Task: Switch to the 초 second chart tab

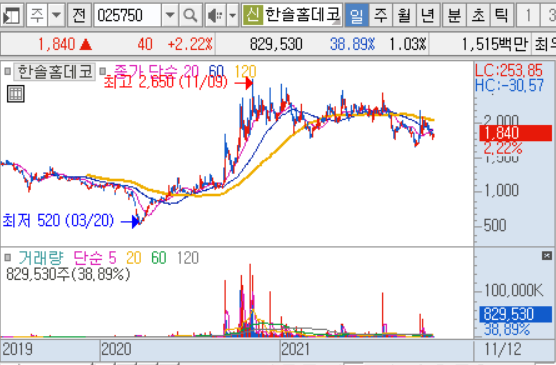Action: click(478, 15)
